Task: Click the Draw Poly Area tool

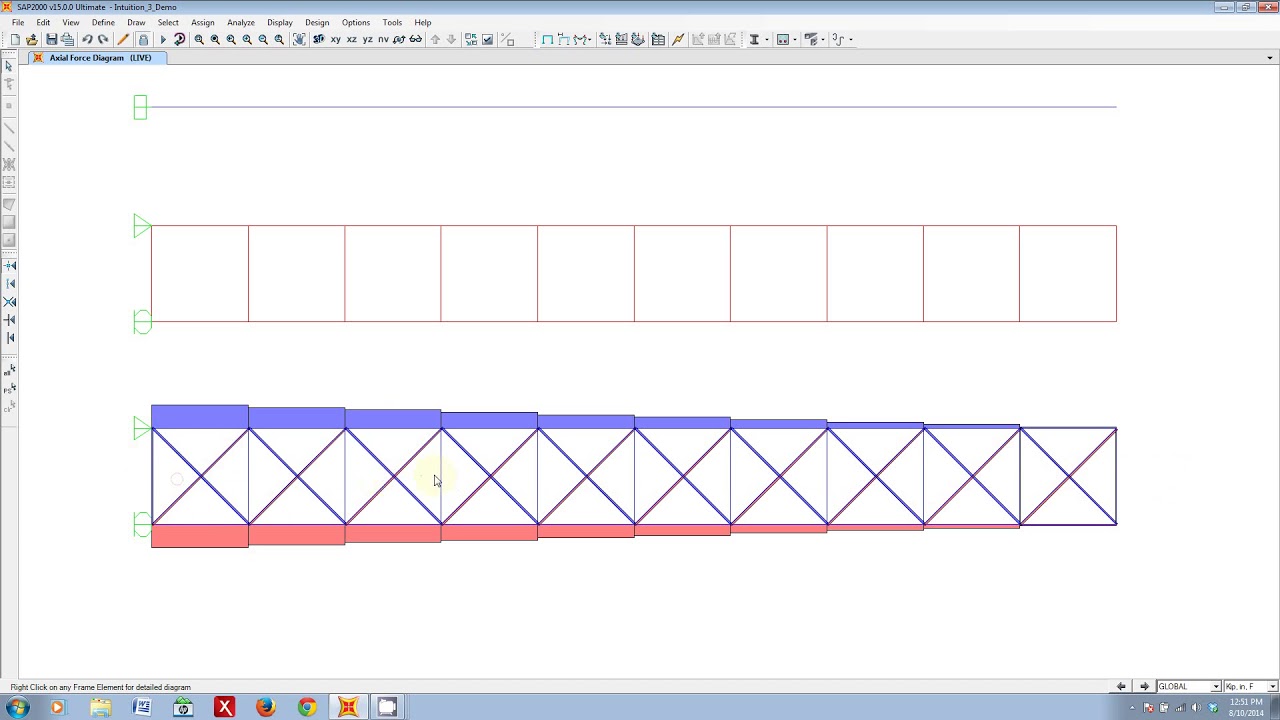Action: 9,204
